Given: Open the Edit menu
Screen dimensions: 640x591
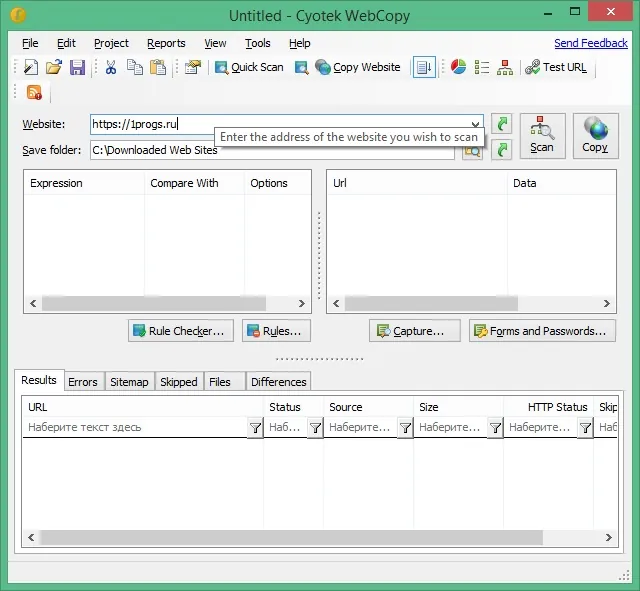Looking at the screenshot, I should [66, 43].
